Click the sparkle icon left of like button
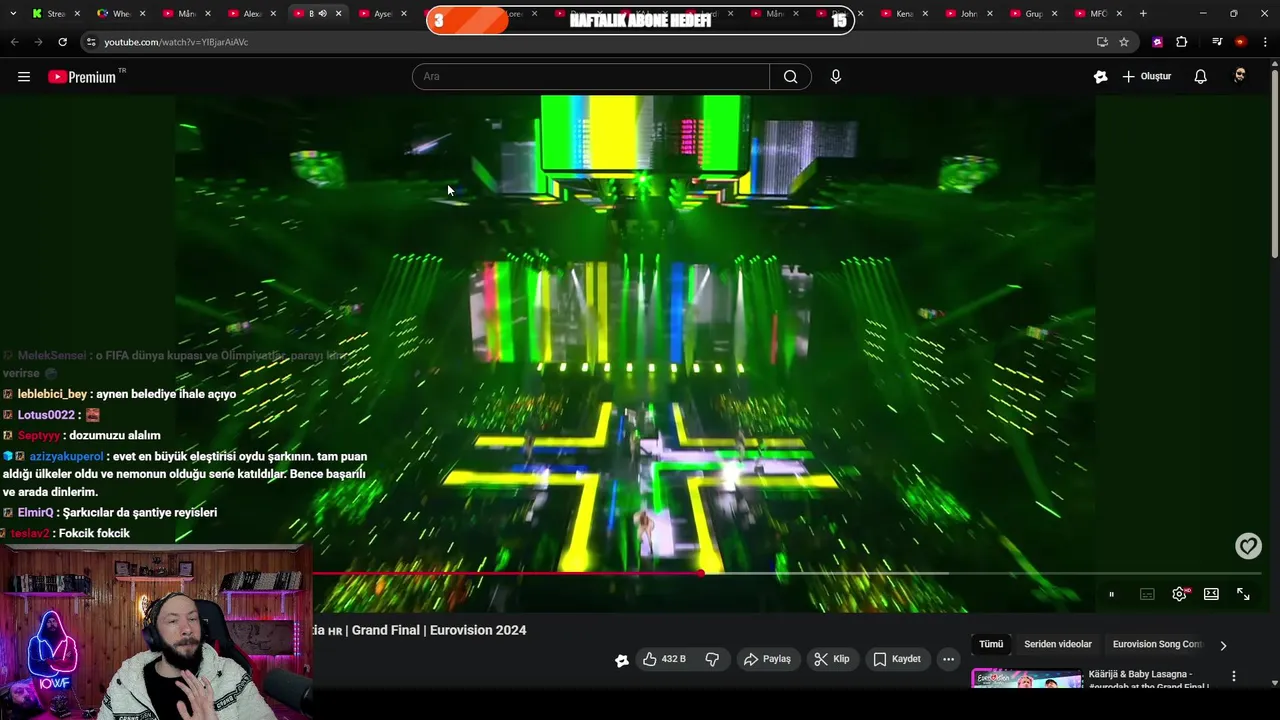 pos(622,660)
